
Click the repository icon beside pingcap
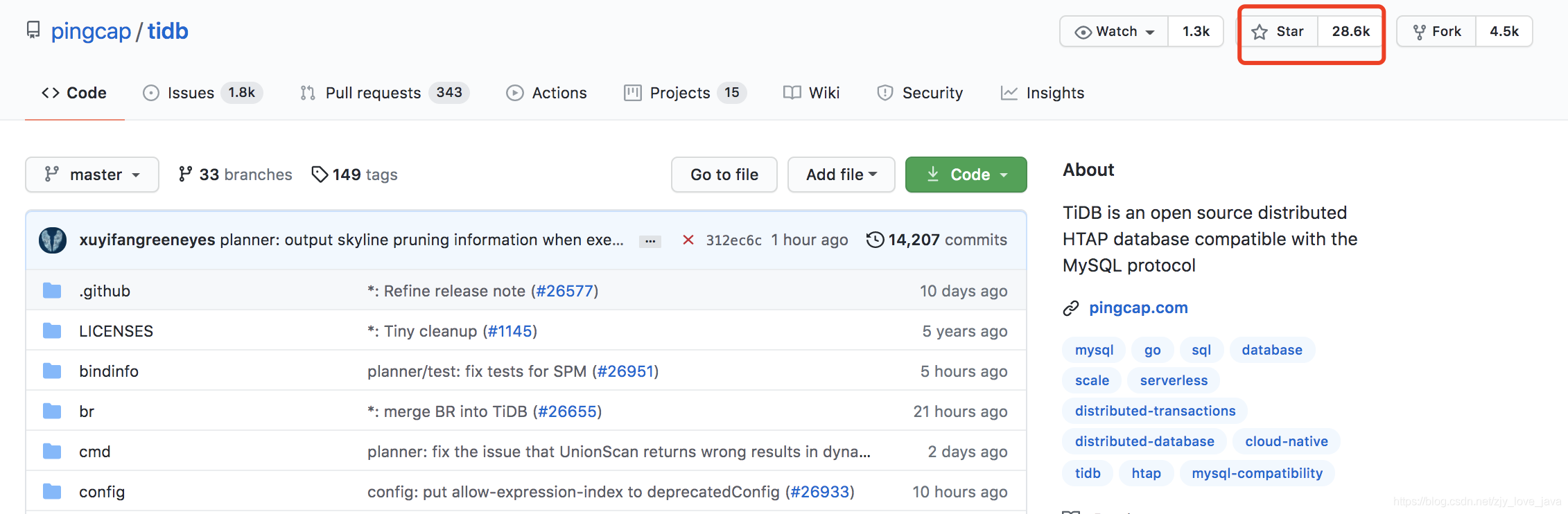(33, 30)
